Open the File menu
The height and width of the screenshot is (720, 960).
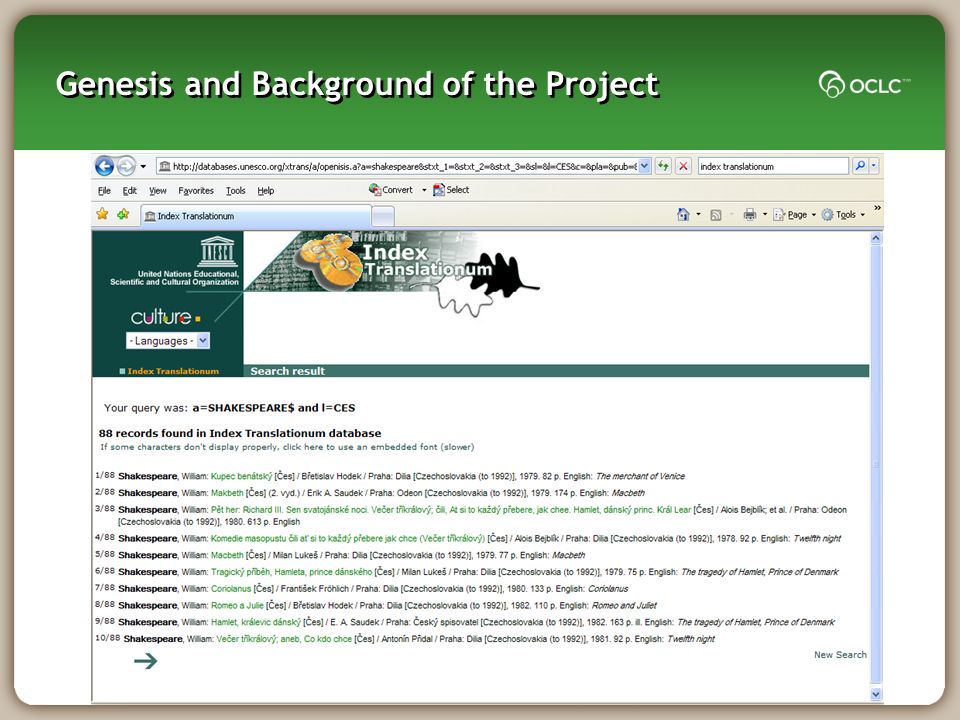tap(104, 191)
